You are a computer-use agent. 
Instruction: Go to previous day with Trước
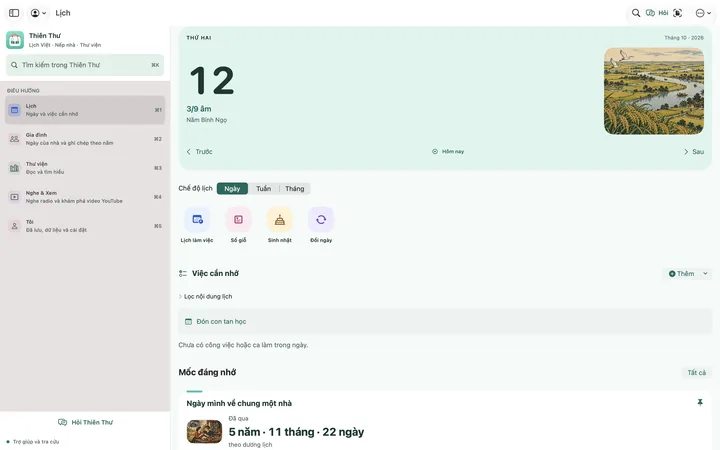tap(199, 152)
